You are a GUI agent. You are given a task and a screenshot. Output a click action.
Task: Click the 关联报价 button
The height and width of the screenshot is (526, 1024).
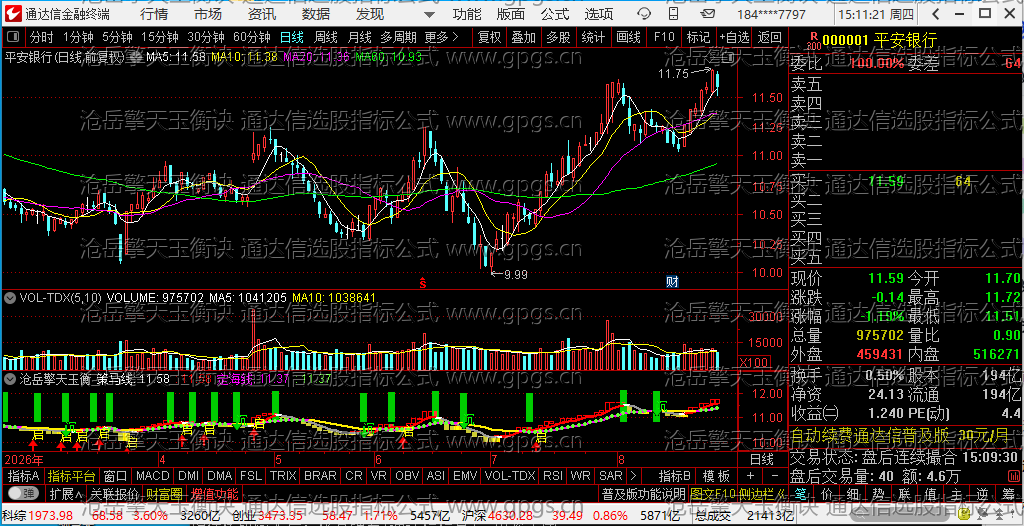114,493
